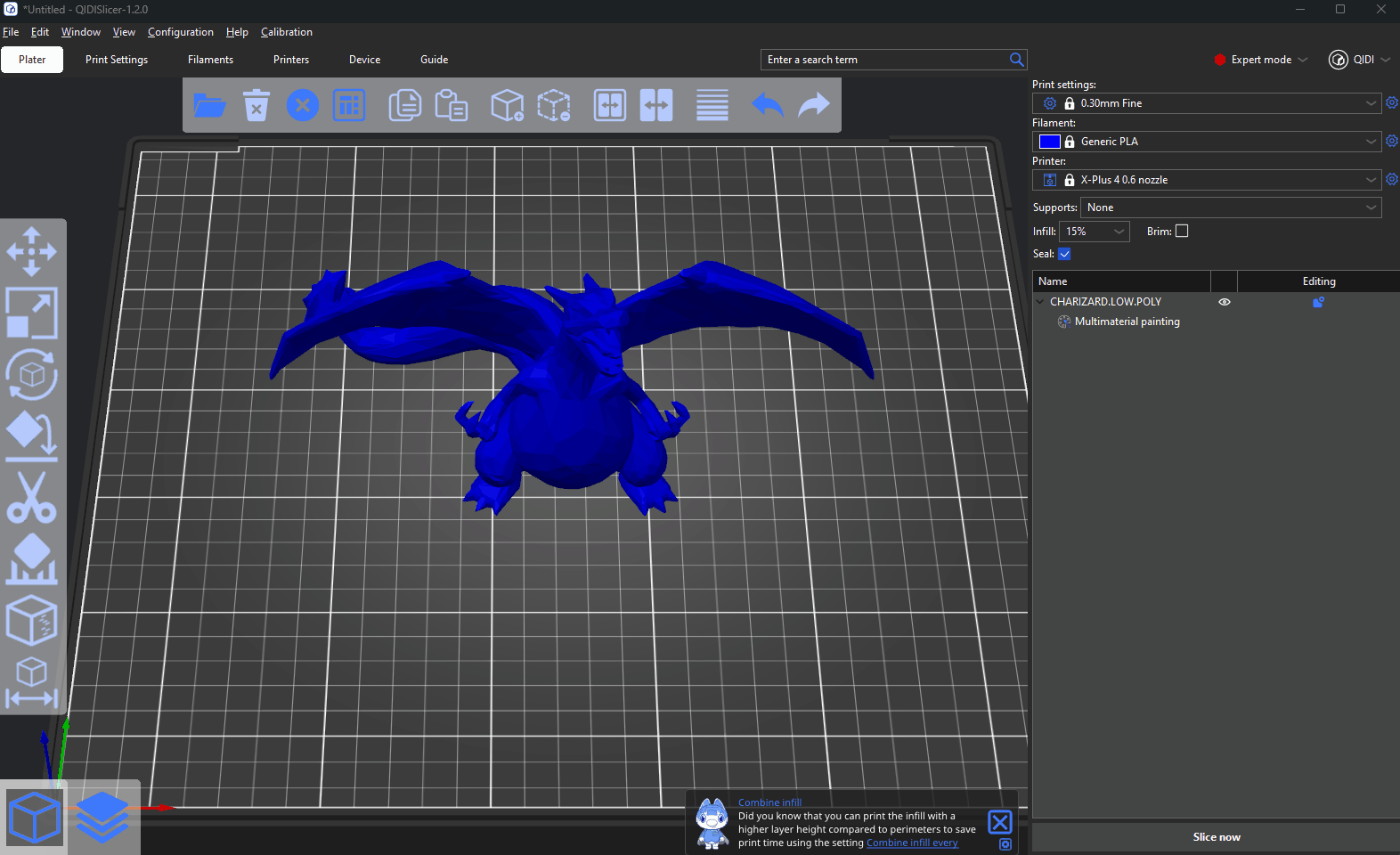This screenshot has width=1400, height=855.
Task: Choose the Cut scissors tool
Action: click(x=32, y=497)
